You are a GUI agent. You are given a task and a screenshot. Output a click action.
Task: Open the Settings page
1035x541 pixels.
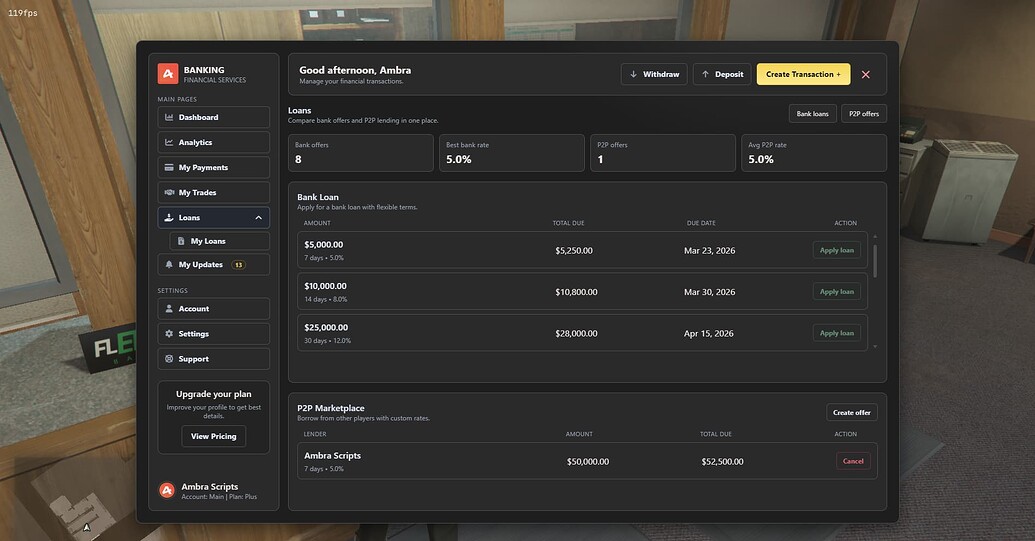[213, 334]
